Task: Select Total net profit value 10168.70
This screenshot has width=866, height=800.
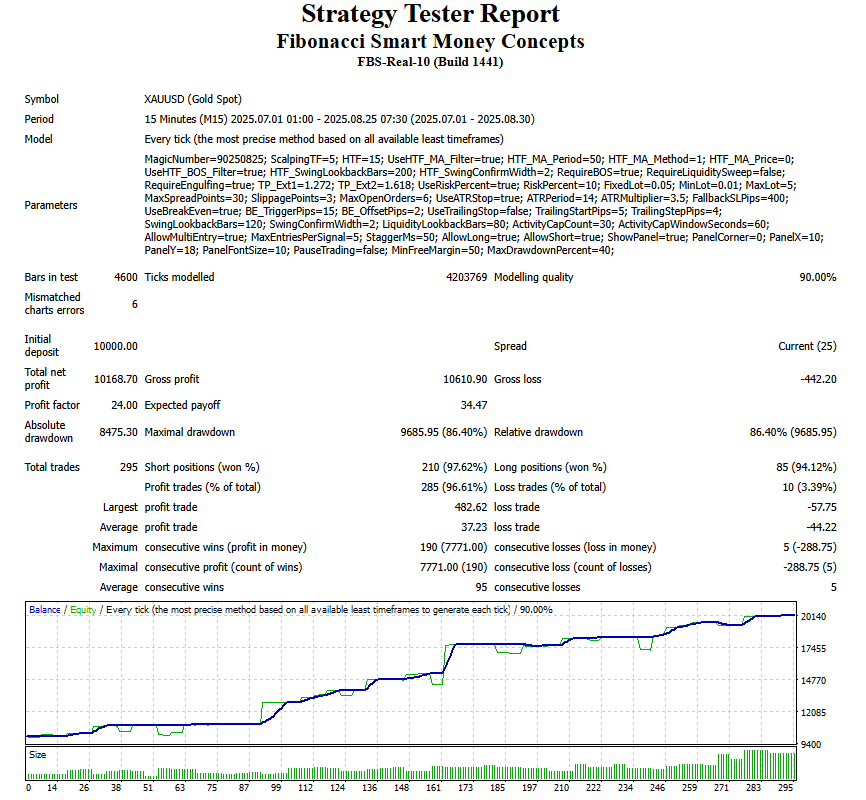Action: (115, 380)
